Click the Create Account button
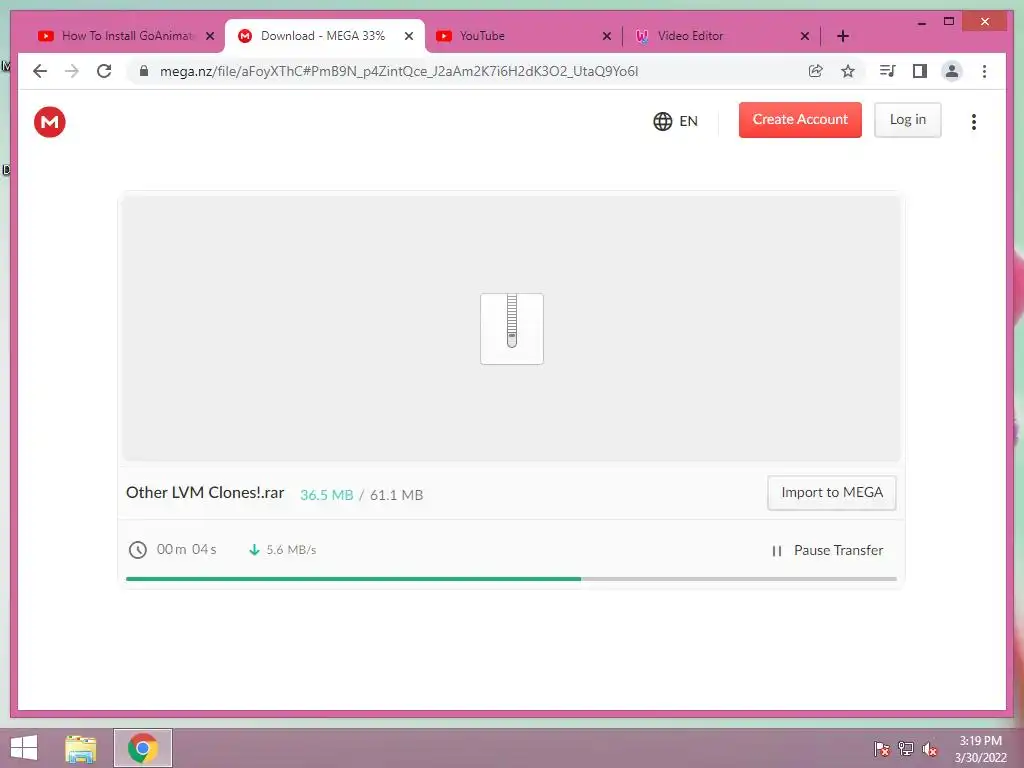The width and height of the screenshot is (1024, 768). coord(800,120)
